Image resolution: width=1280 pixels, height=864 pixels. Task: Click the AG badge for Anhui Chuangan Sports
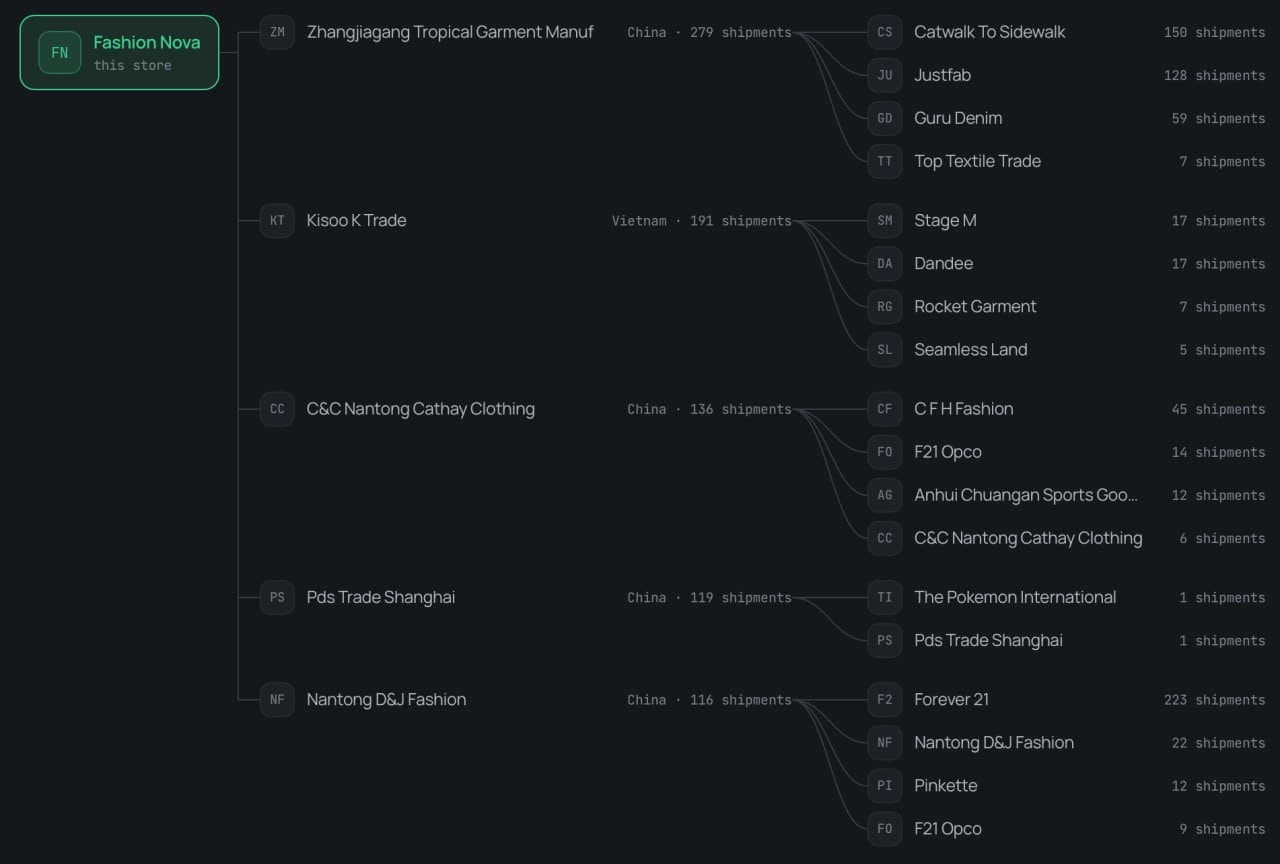pyautogui.click(x=885, y=495)
